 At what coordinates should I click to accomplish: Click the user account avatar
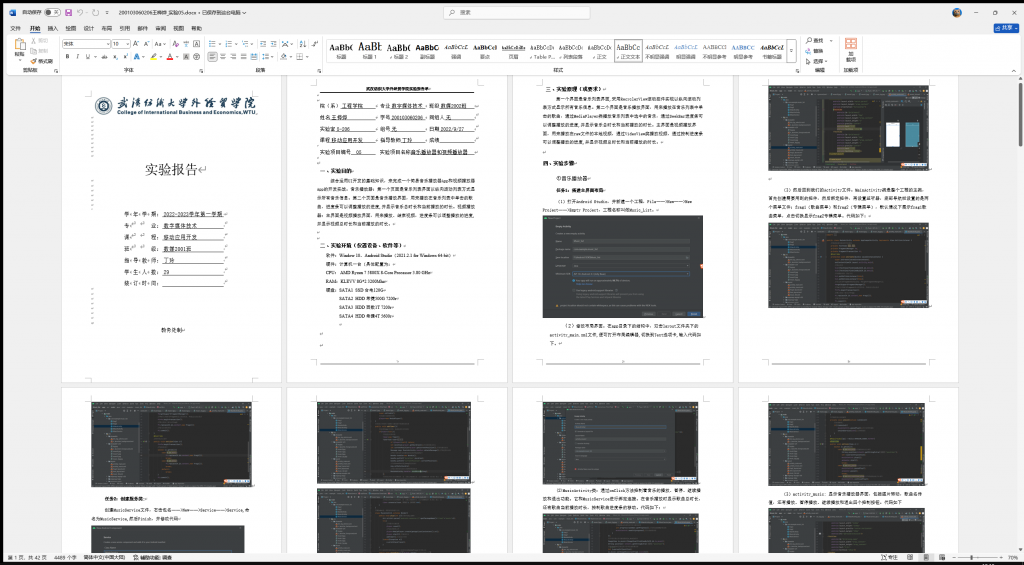[x=956, y=13]
